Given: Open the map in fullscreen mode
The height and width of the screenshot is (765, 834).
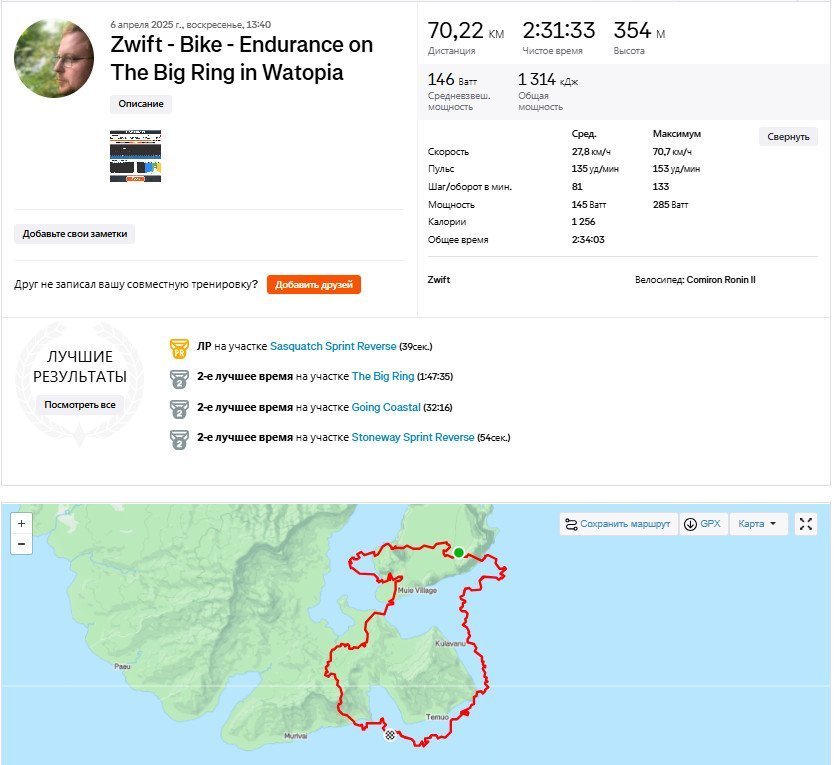Looking at the screenshot, I should 806,524.
